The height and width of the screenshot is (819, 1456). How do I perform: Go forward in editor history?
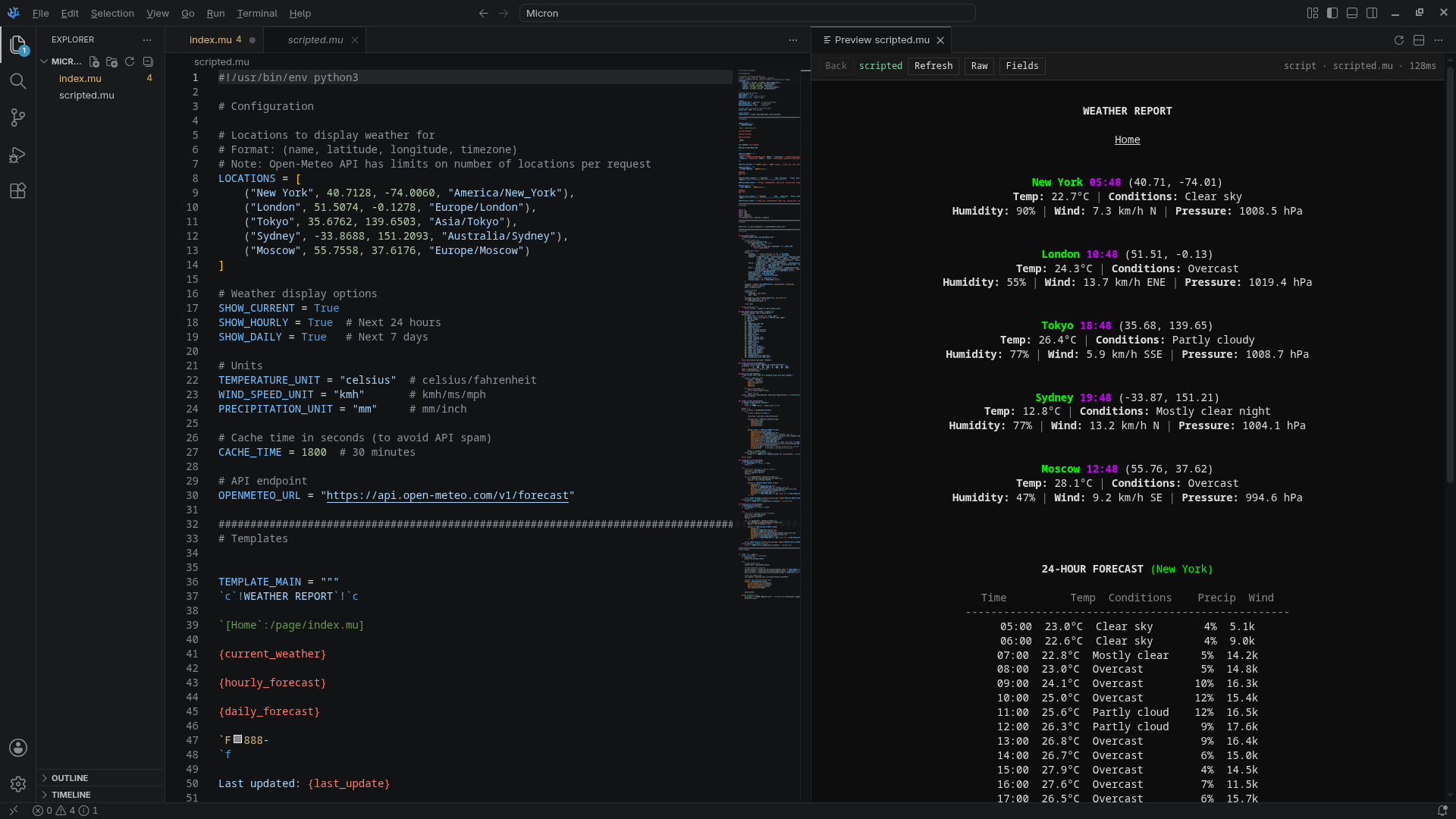[x=504, y=13]
